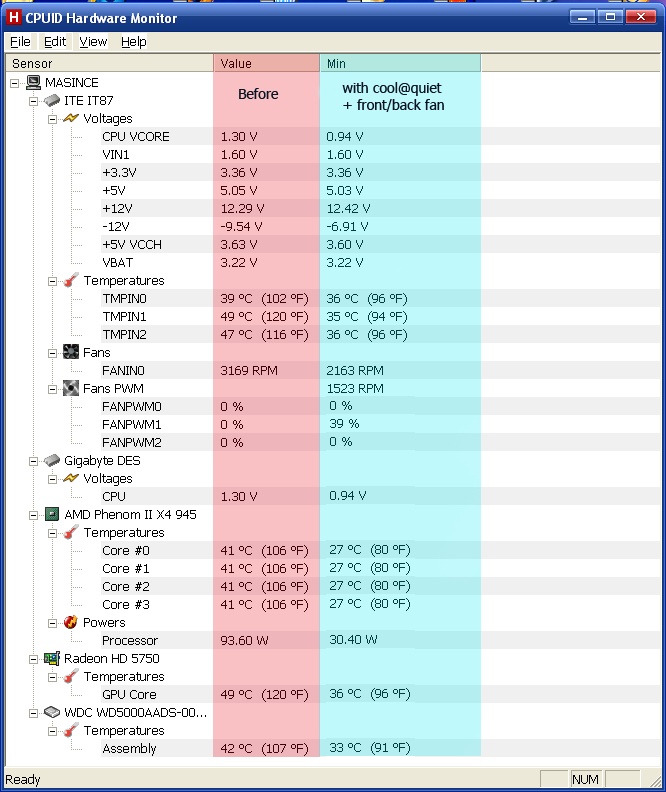
Task: Click the AMD Phenom II X4 945 processor icon
Action: click(52, 514)
